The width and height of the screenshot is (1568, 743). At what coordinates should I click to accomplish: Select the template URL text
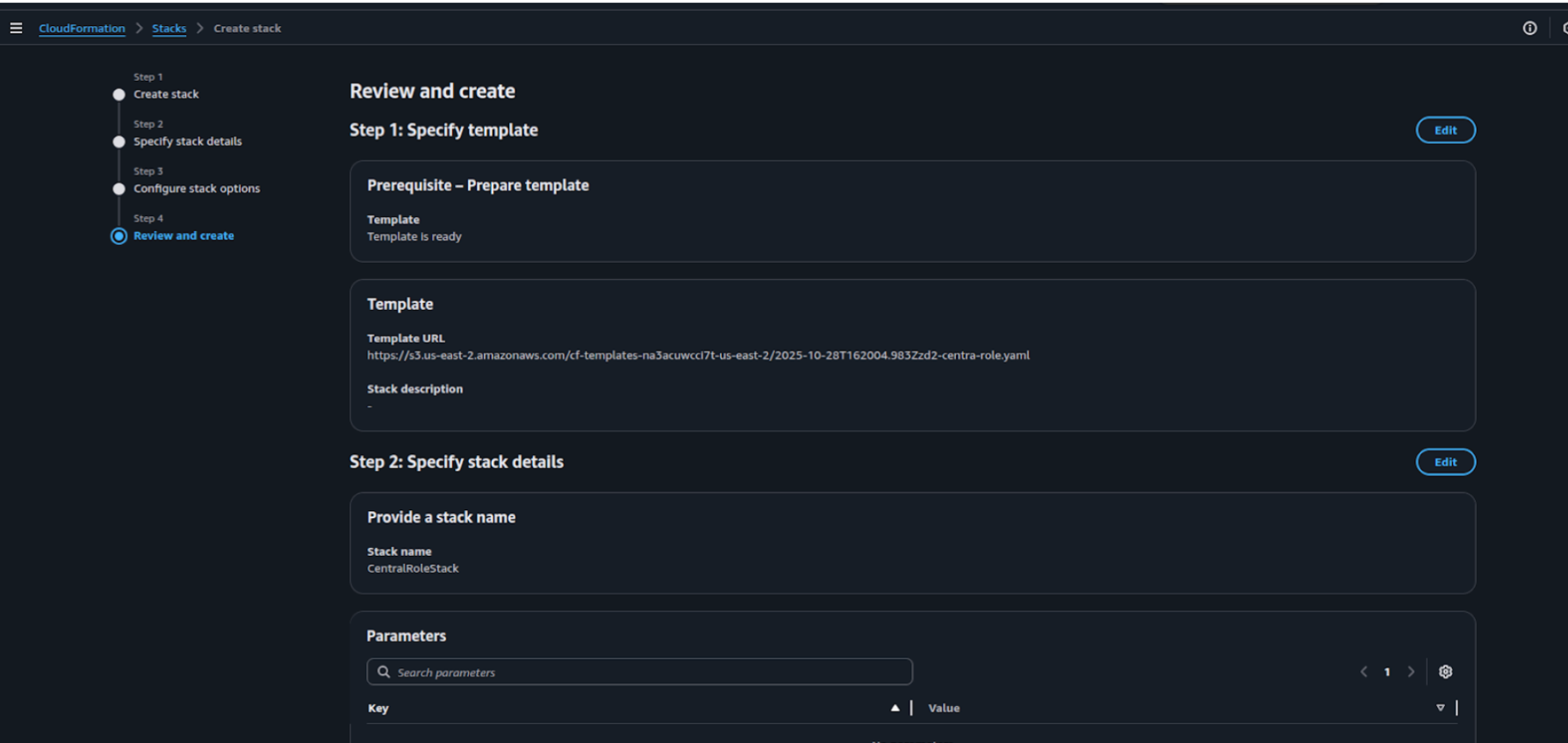698,356
